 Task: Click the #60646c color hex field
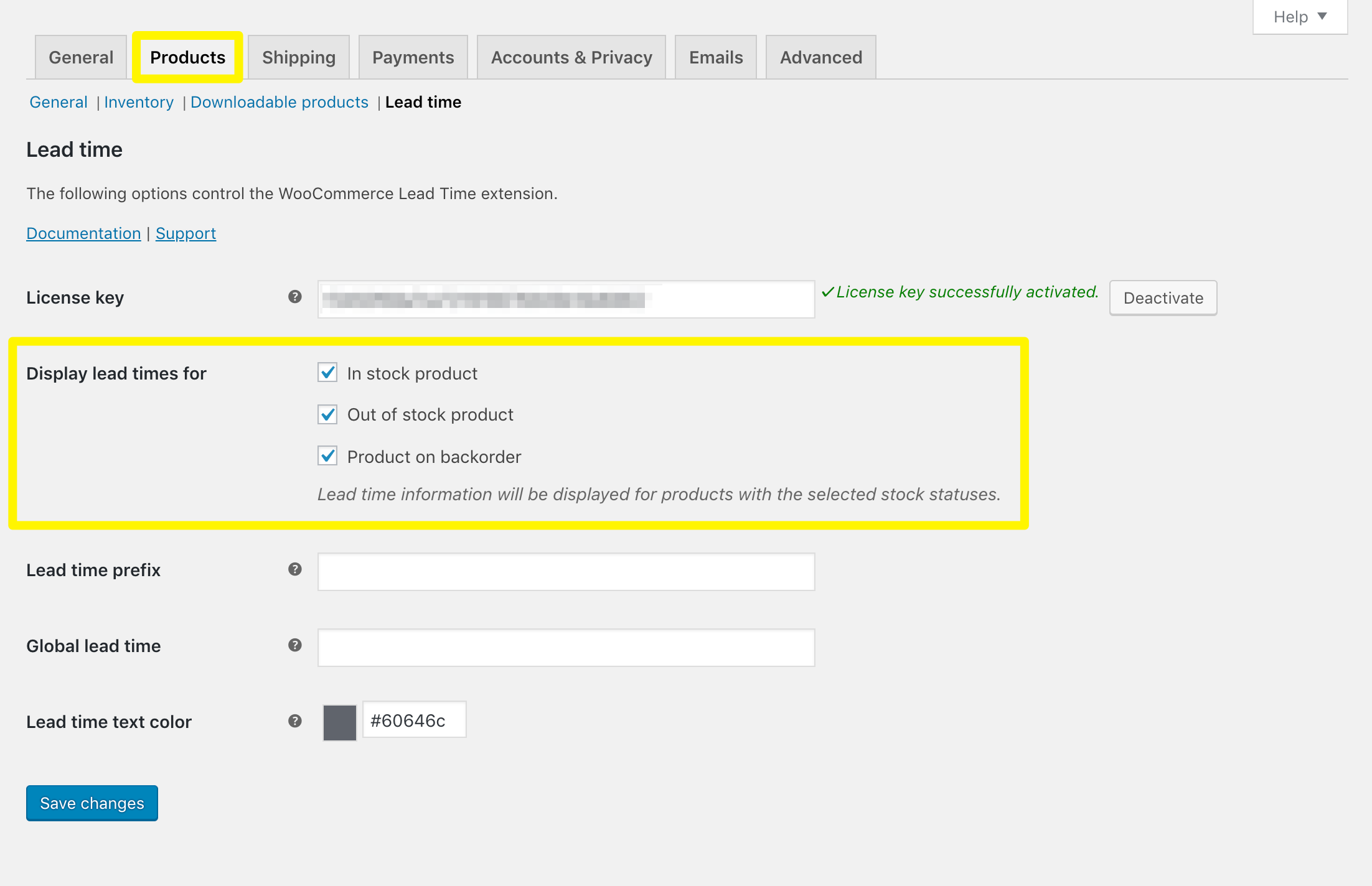414,720
